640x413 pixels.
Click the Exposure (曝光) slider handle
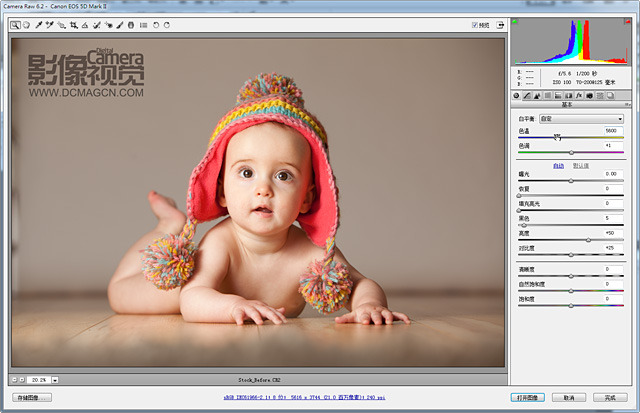click(571, 181)
